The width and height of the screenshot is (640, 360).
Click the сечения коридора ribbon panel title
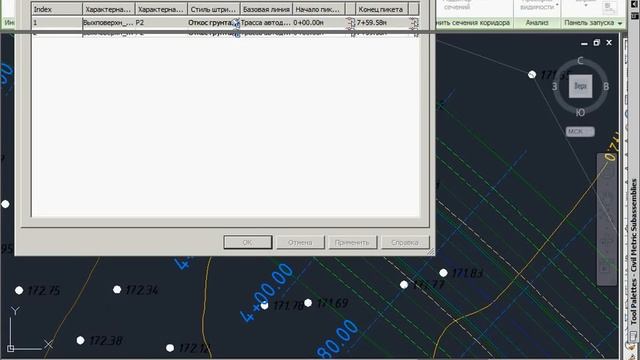[x=474, y=23]
